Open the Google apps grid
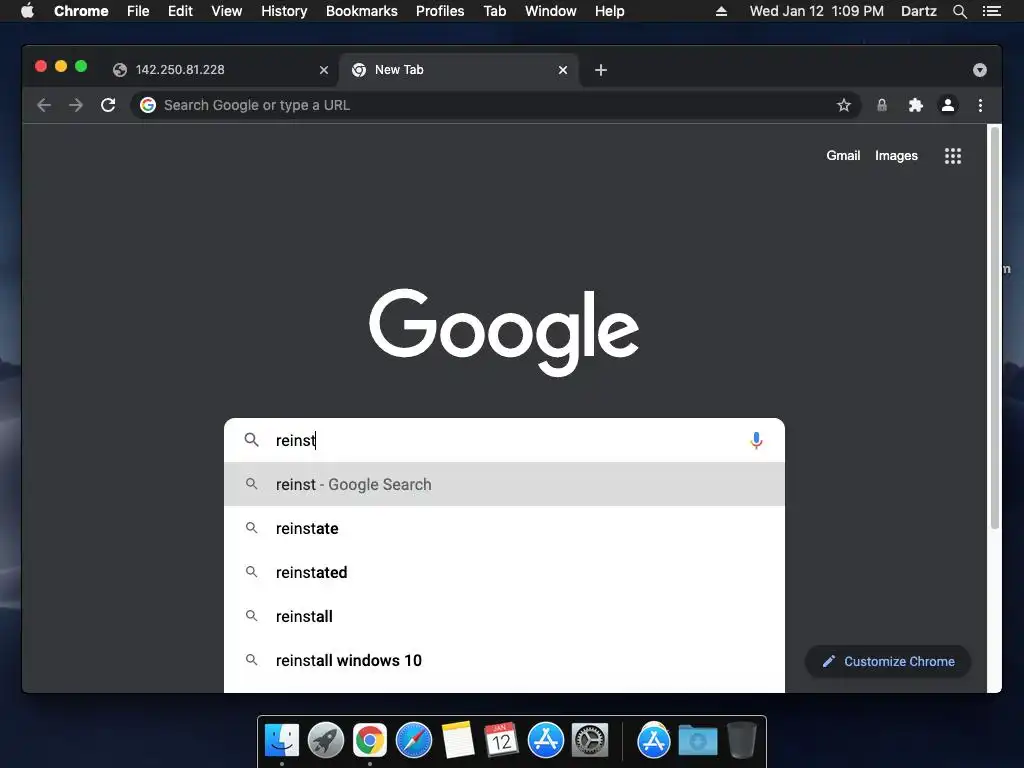The width and height of the screenshot is (1024, 768). coord(952,155)
